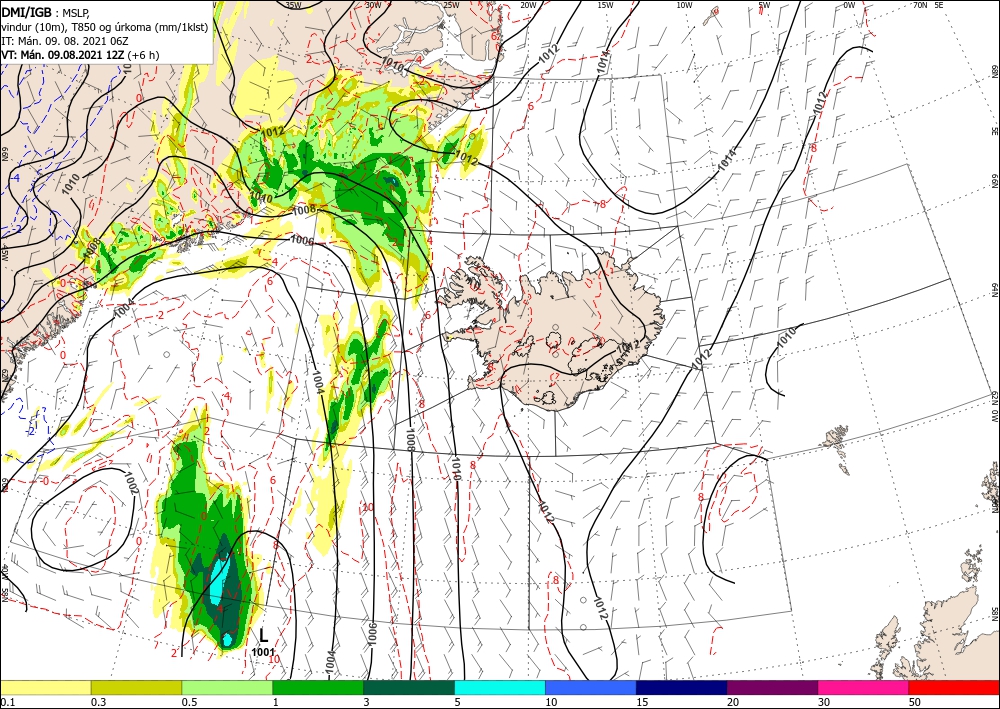Choose the purple 20 mm legend swatch
Screen dimensions: 1000x709
tap(772, 687)
